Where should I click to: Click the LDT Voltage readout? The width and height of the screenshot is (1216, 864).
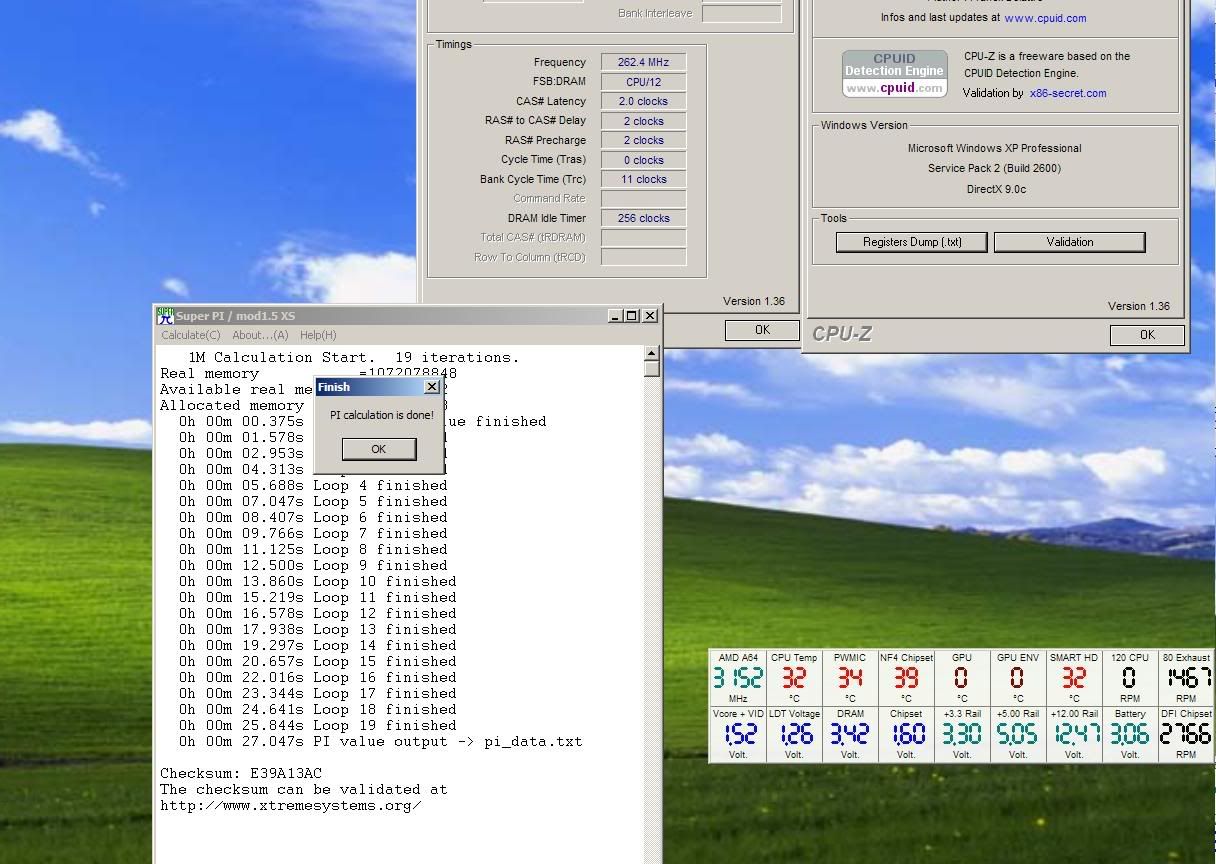pyautogui.click(x=794, y=734)
